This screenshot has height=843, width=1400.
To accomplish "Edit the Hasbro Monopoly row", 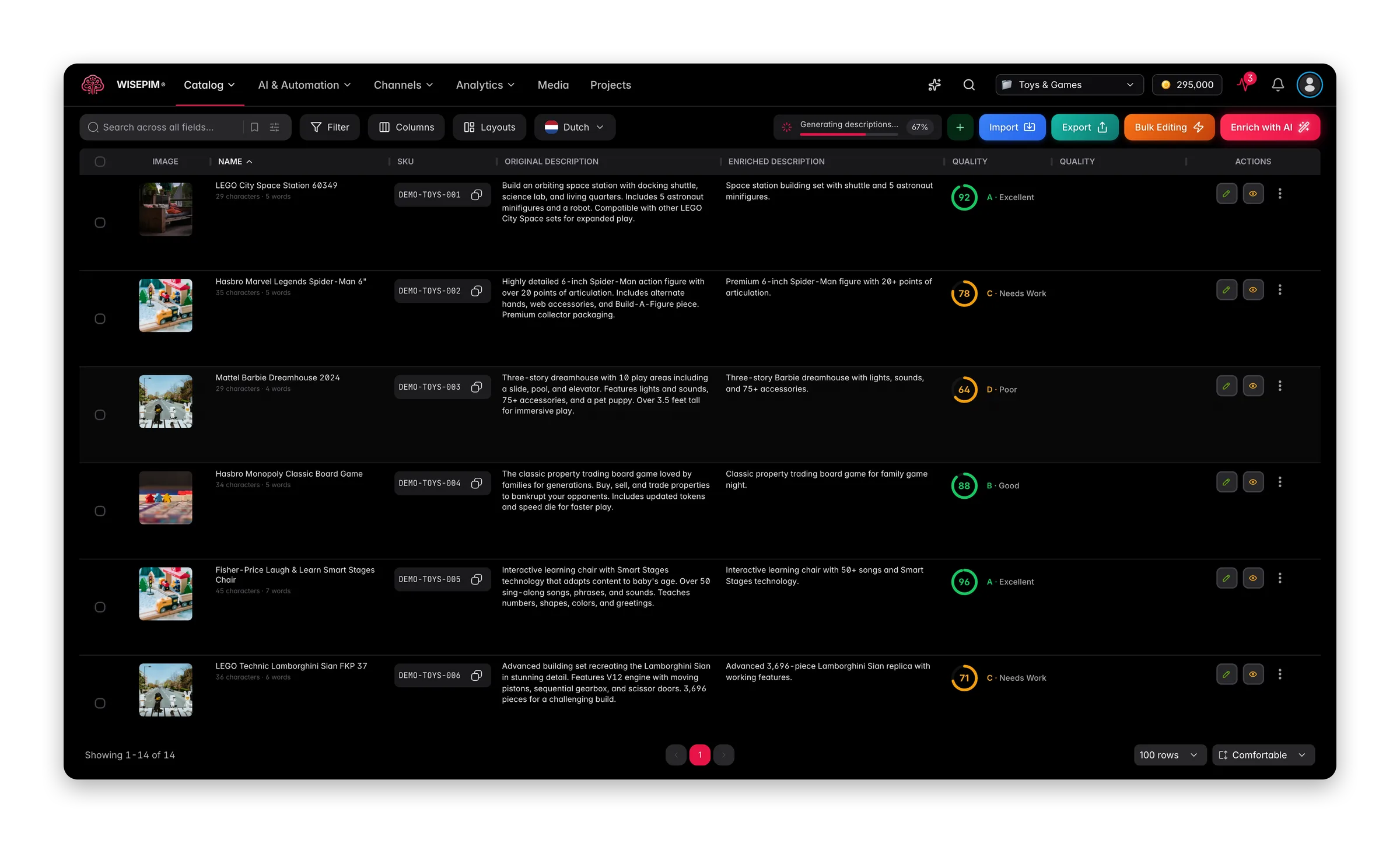I will (1227, 482).
